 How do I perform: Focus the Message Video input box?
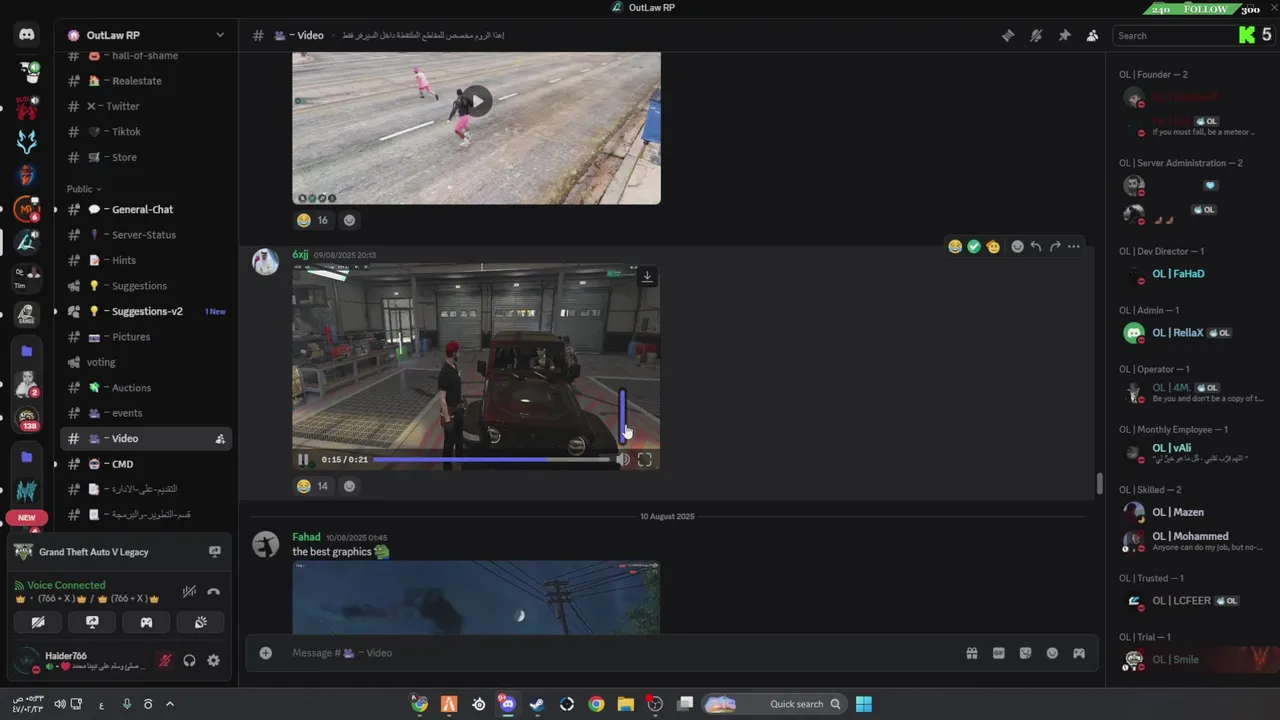tap(620, 653)
